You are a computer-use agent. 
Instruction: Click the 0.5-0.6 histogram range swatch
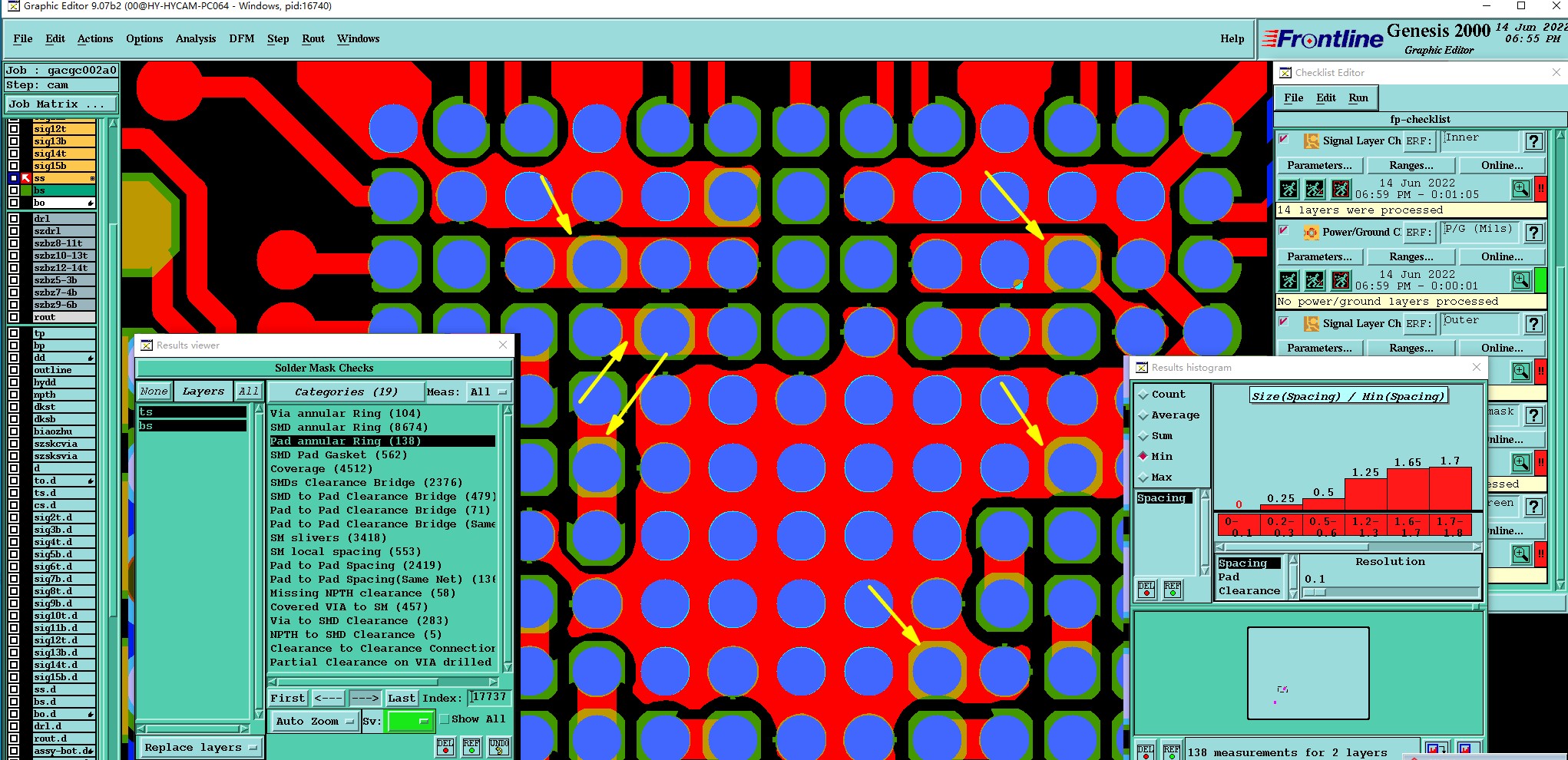point(1323,526)
